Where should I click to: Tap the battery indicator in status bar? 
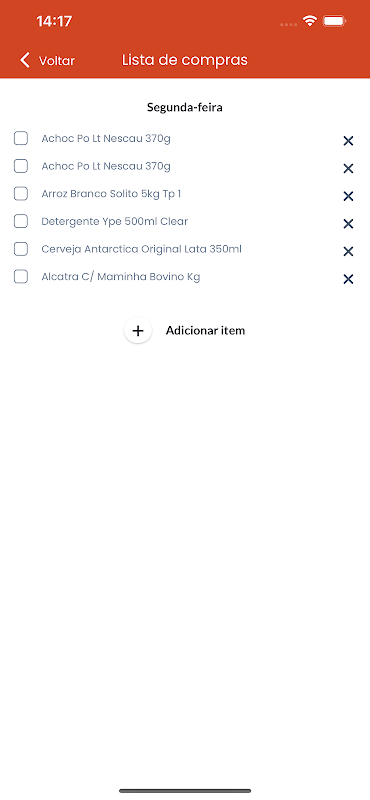pos(335,21)
